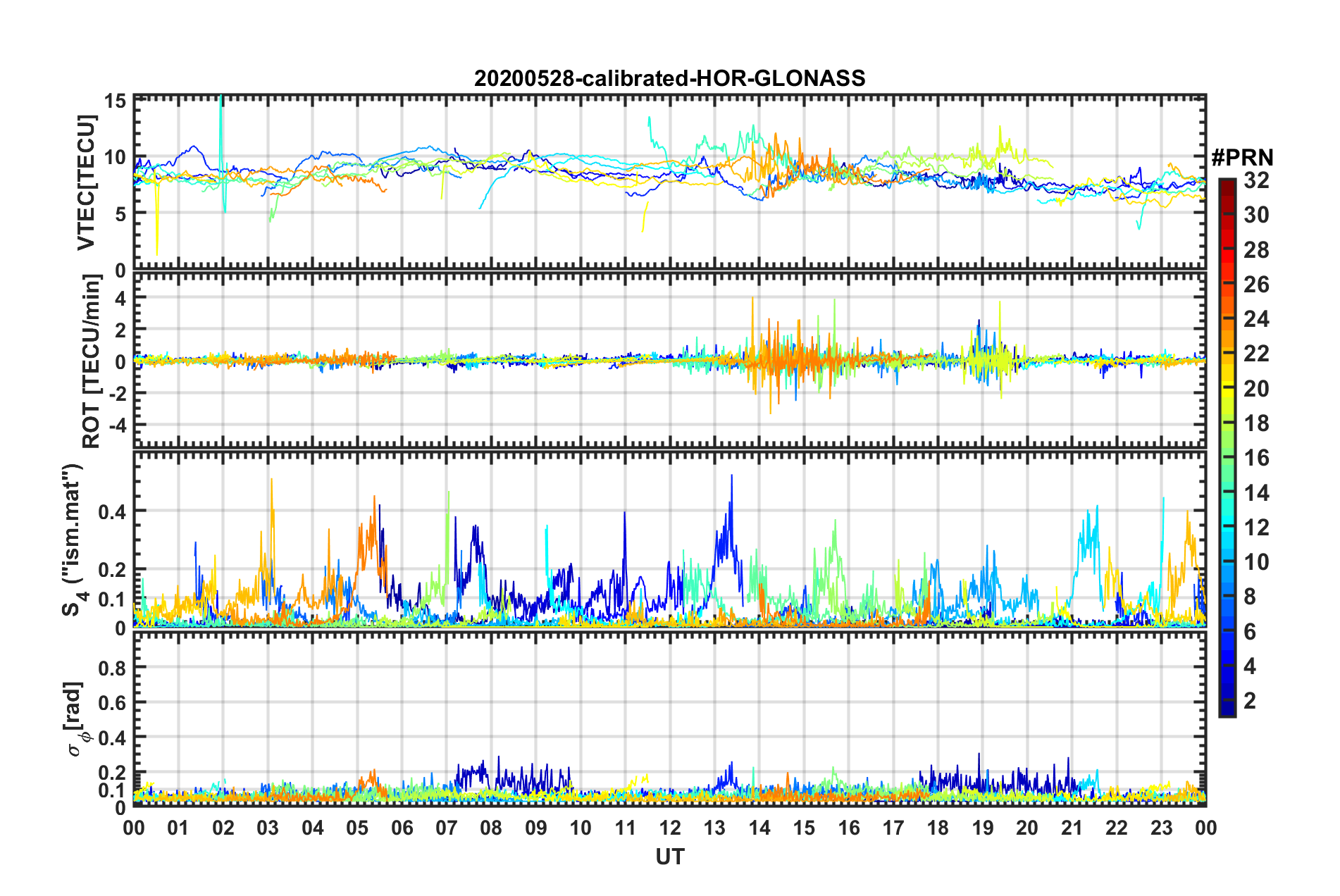Click x-axis tick label 06
The image size is (1340, 896).
click(x=402, y=827)
